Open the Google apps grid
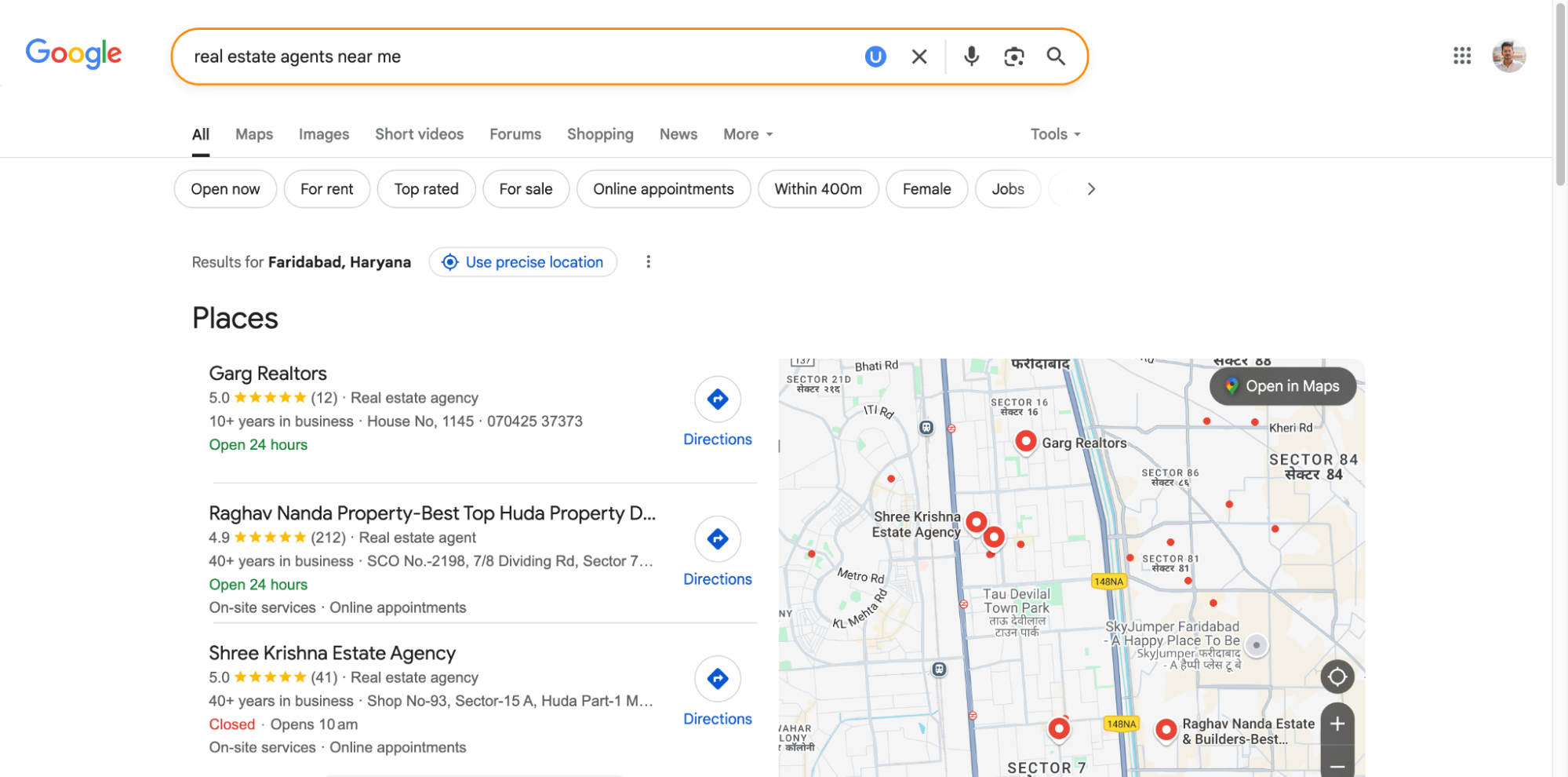Screen dimensions: 1568x777 (x=1461, y=56)
